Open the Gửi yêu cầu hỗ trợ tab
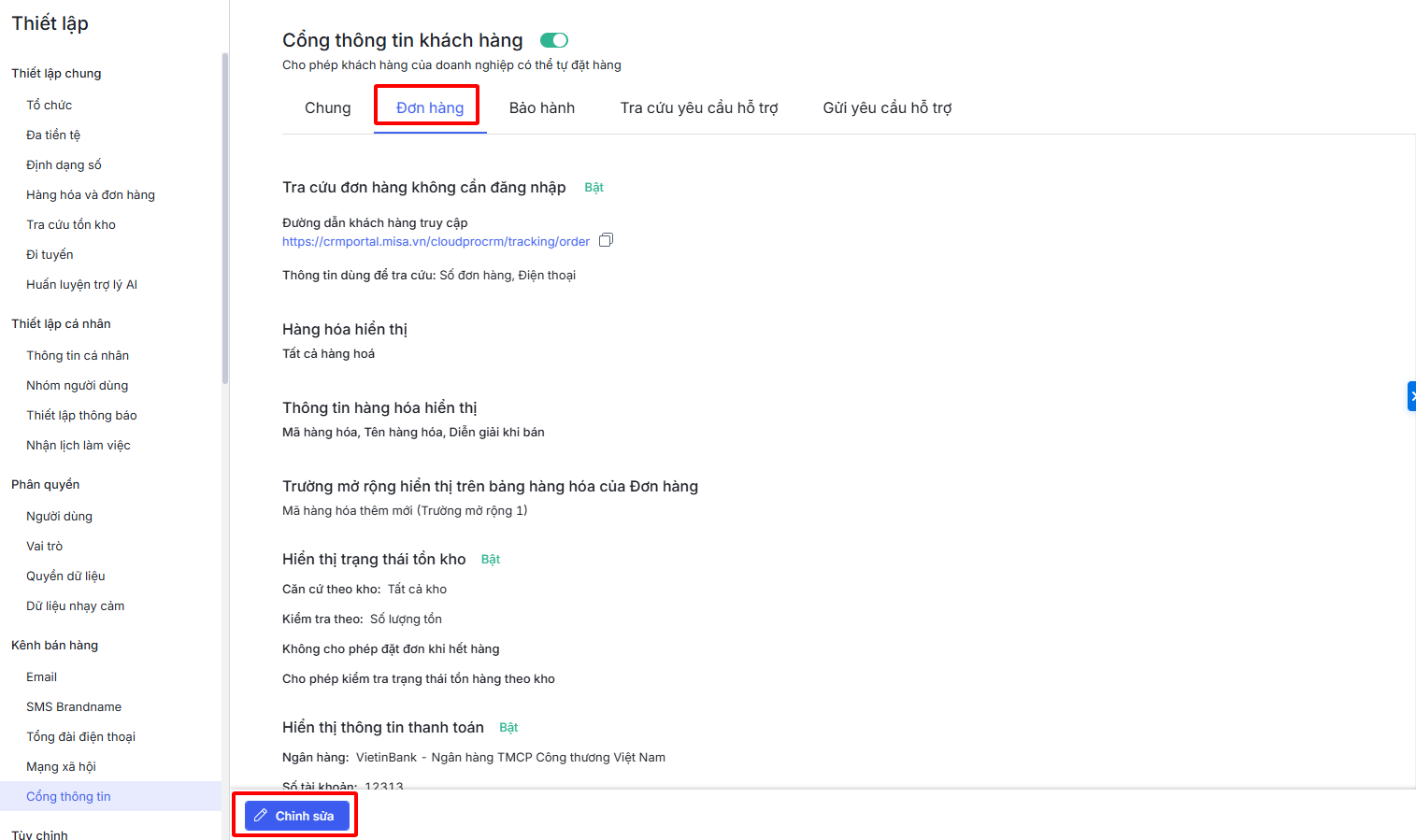This screenshot has height=840, width=1416. point(886,107)
